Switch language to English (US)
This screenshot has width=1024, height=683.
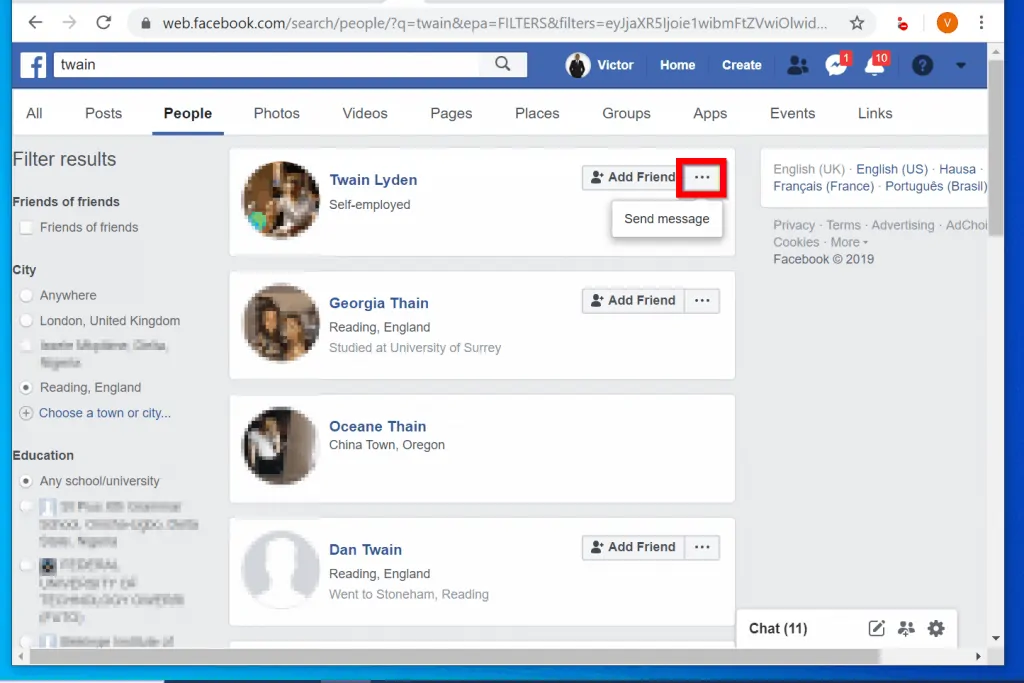pos(891,169)
